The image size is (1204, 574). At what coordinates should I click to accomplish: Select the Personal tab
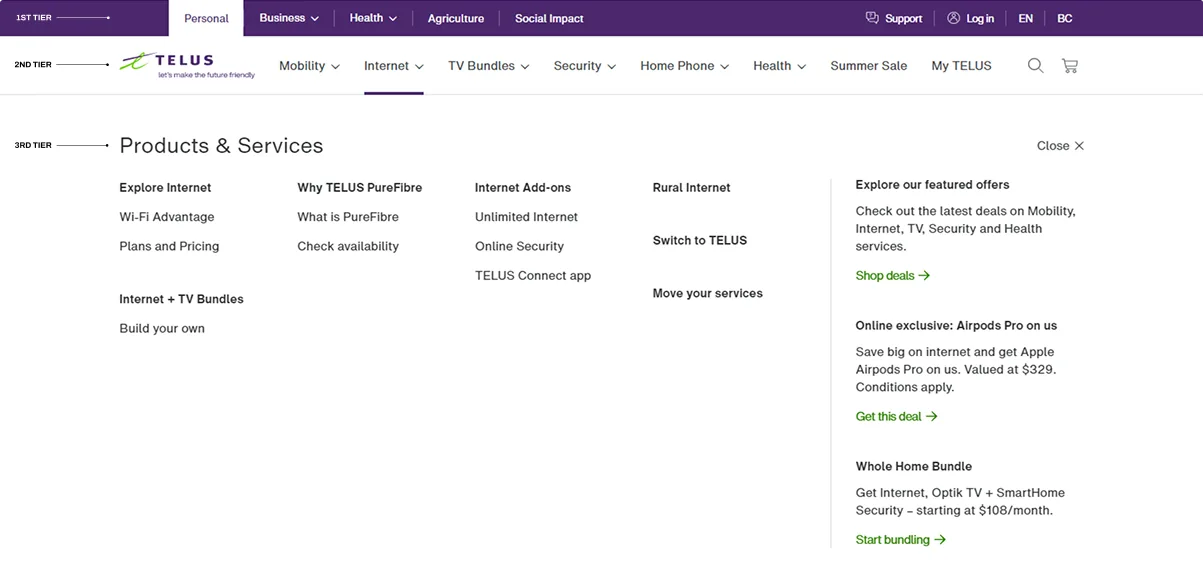click(206, 18)
